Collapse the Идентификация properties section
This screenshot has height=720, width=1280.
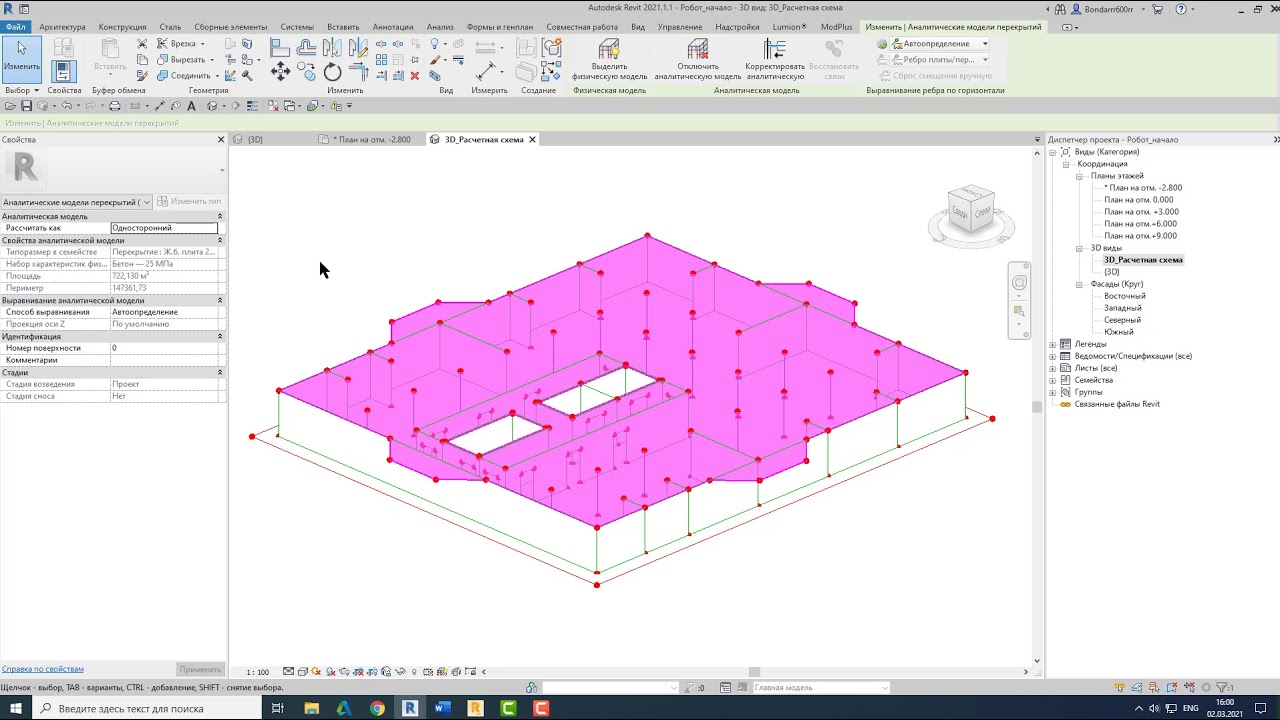[x=220, y=336]
